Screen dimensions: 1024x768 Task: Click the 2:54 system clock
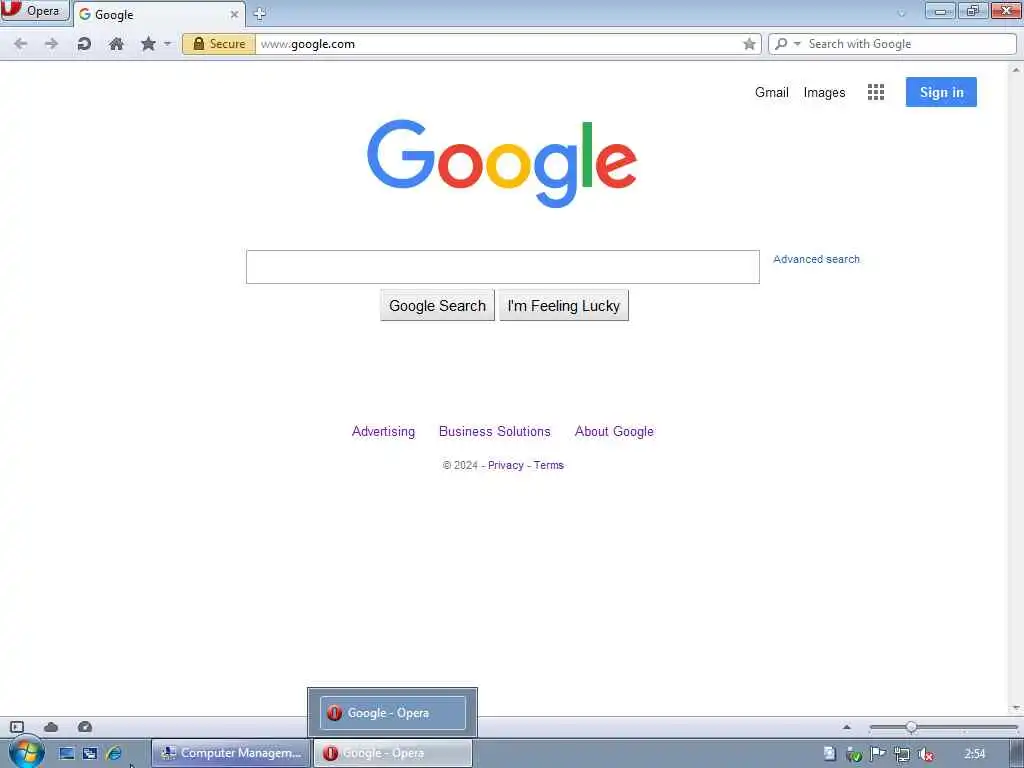point(975,754)
